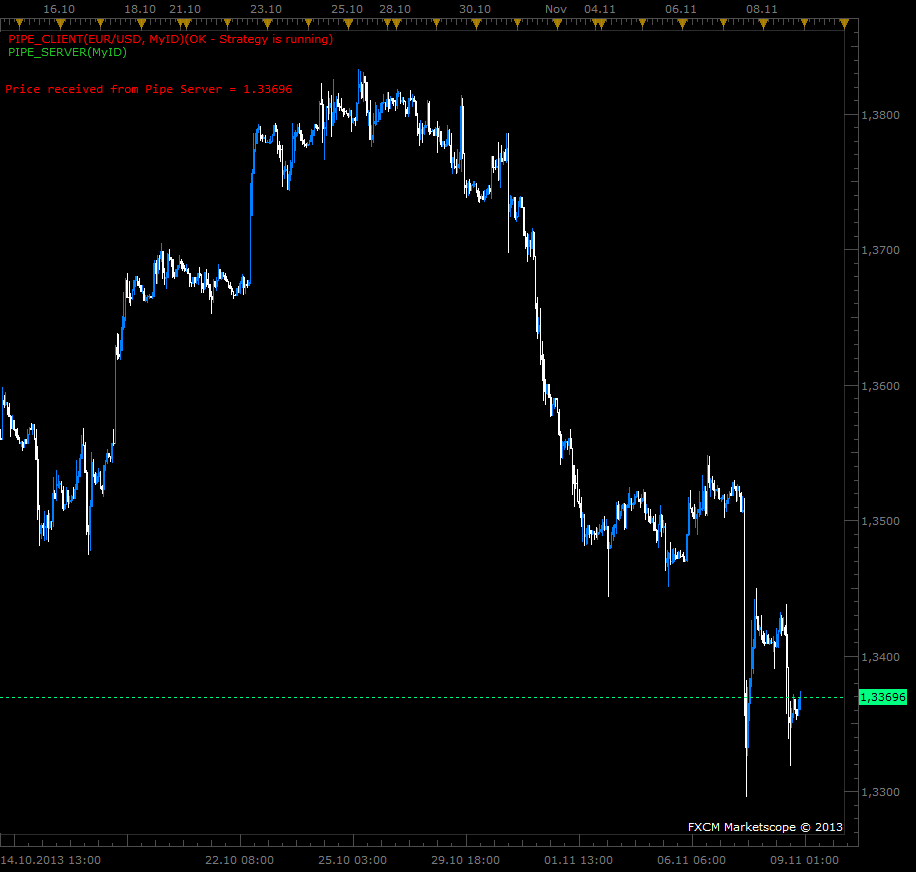Click the 1,3700 price axis label

(x=880, y=250)
